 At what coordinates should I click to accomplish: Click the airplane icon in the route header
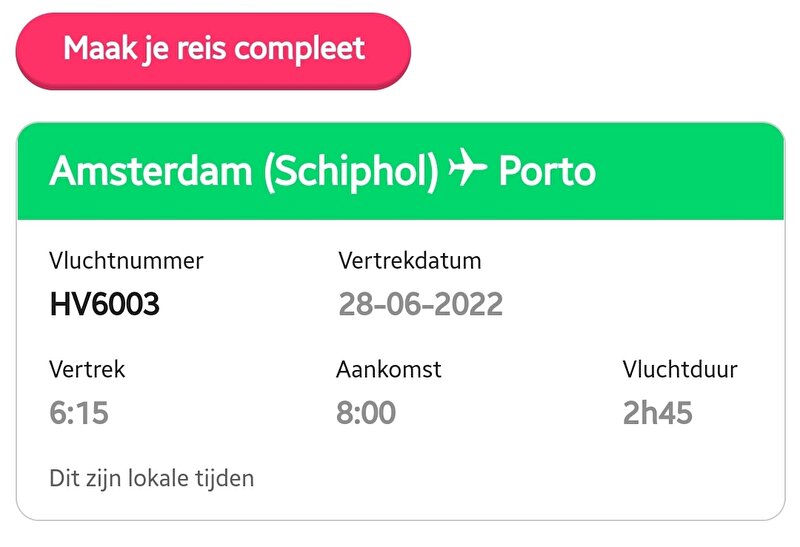point(467,167)
